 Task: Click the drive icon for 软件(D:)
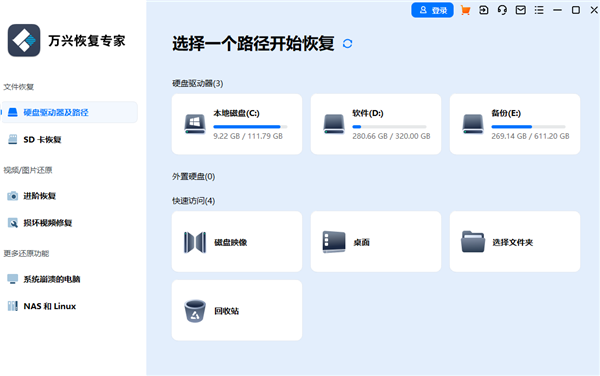tap(334, 124)
